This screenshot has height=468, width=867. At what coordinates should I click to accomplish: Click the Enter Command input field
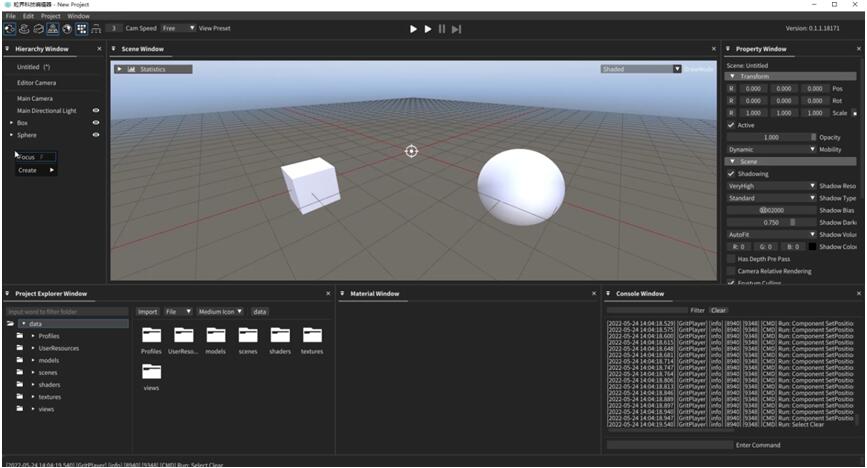coord(668,445)
